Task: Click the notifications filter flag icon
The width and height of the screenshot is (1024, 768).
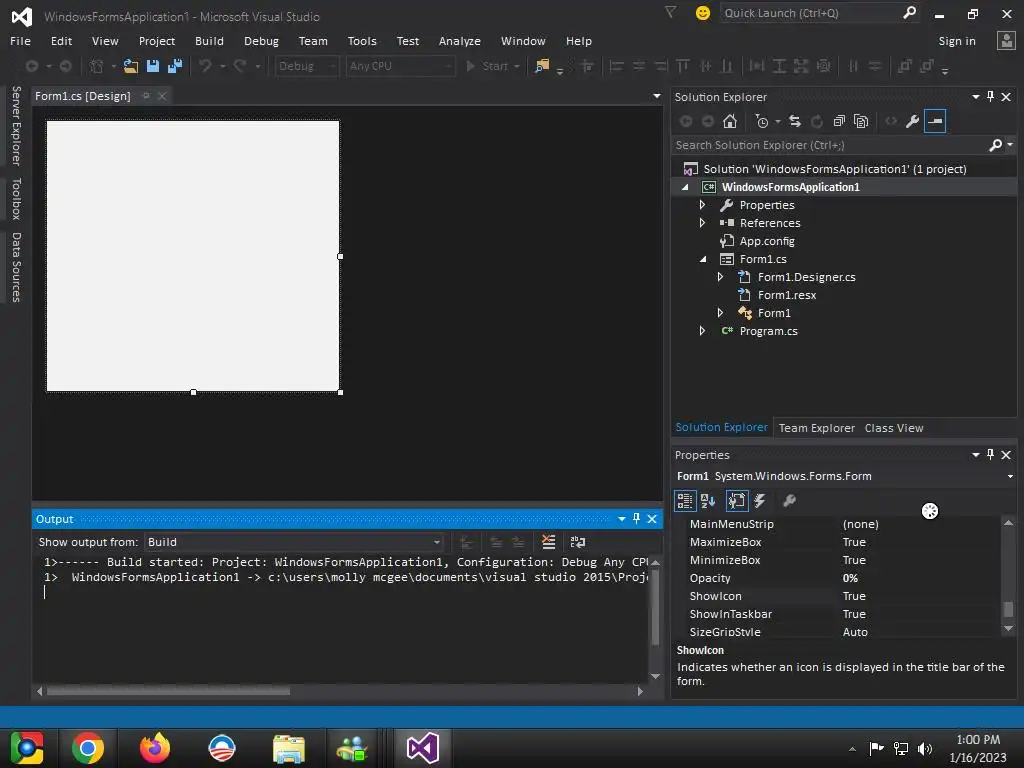Action: [671, 12]
